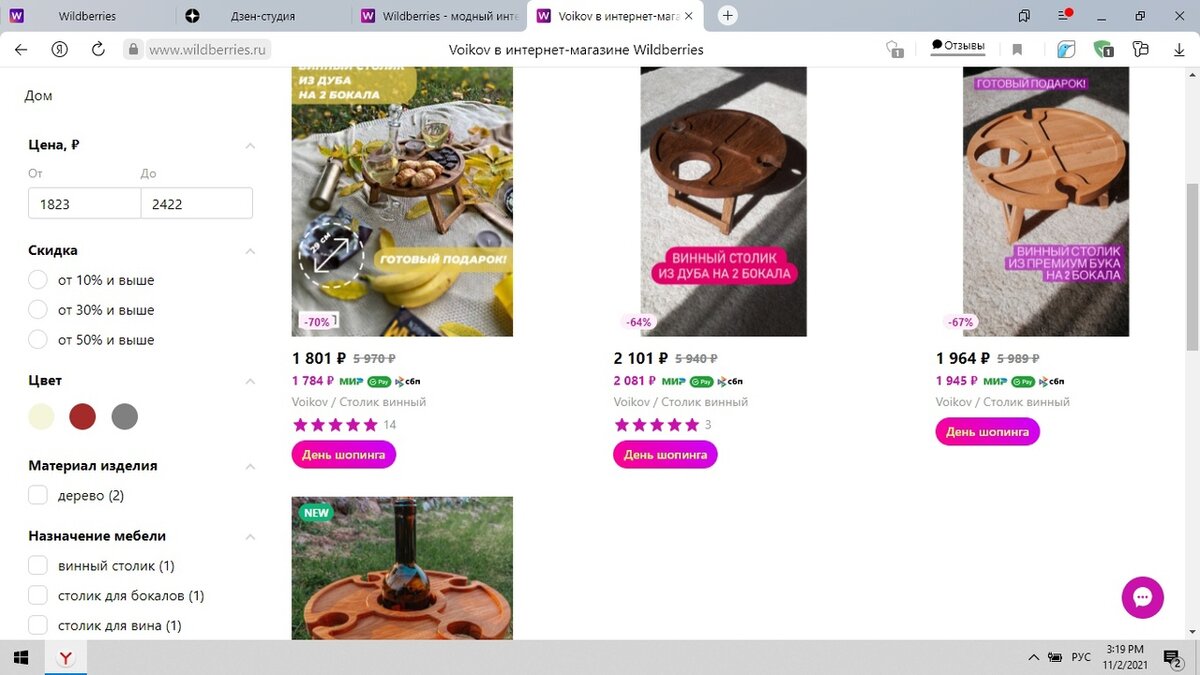Go back using the browser back arrow
The height and width of the screenshot is (675, 1200).
[21, 49]
